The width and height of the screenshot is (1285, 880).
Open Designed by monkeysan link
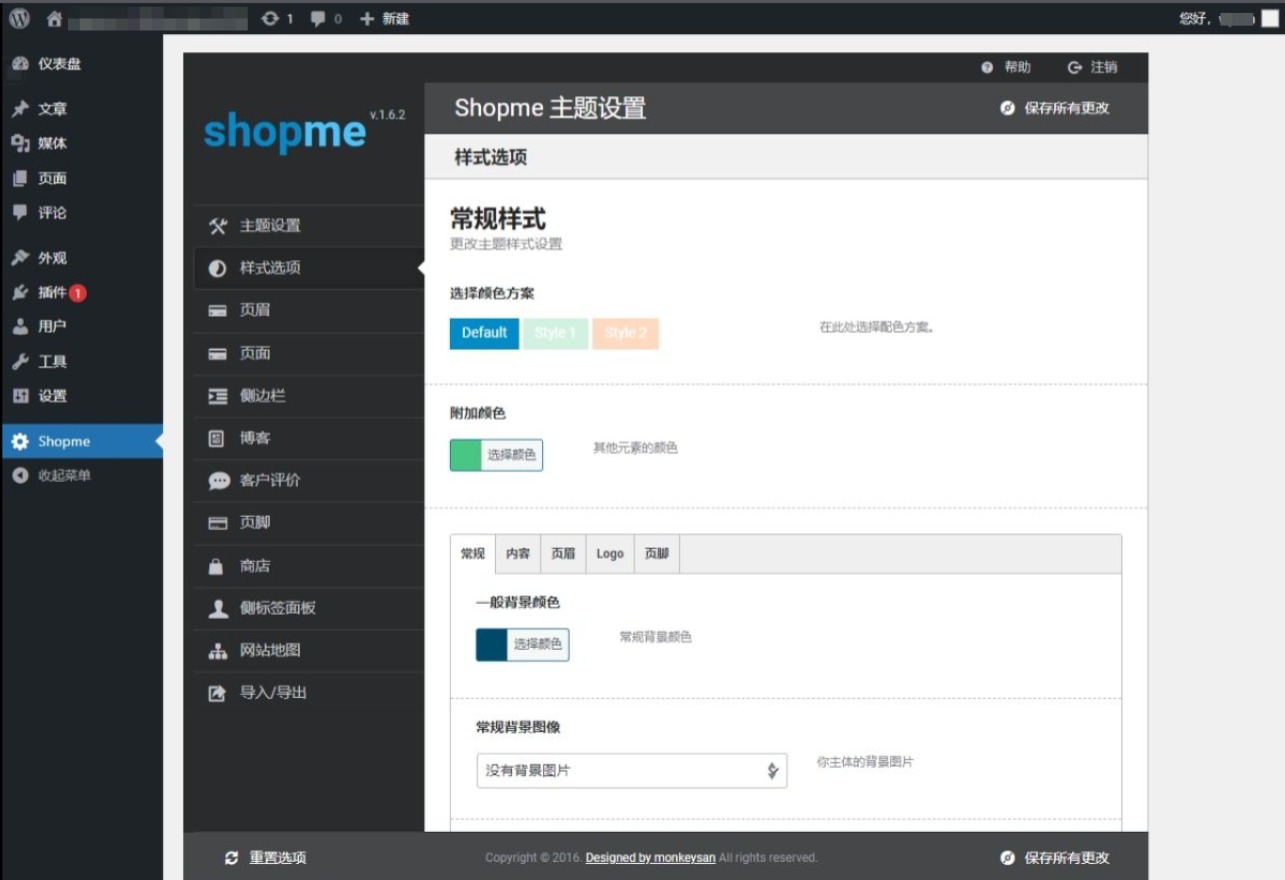[650, 857]
